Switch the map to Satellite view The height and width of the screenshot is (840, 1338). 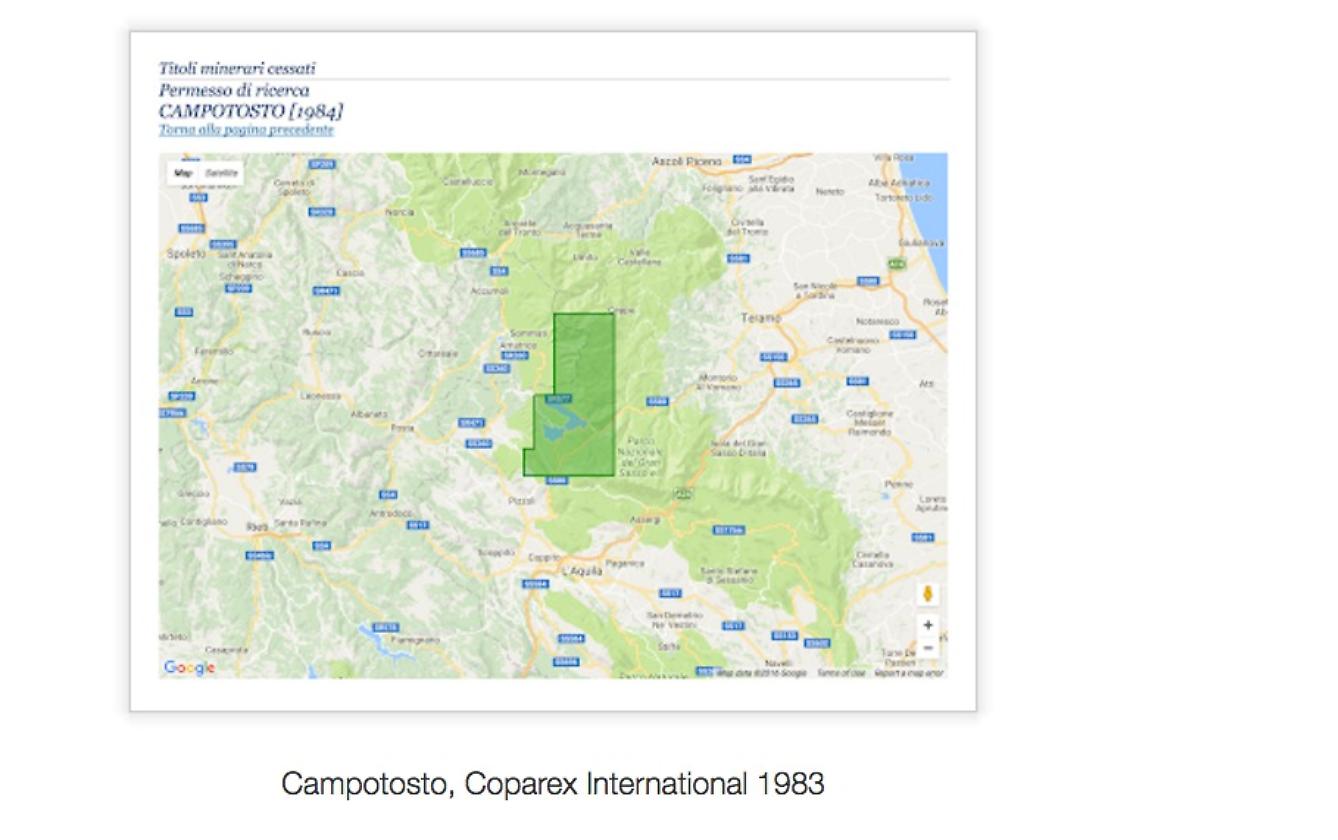click(222, 172)
